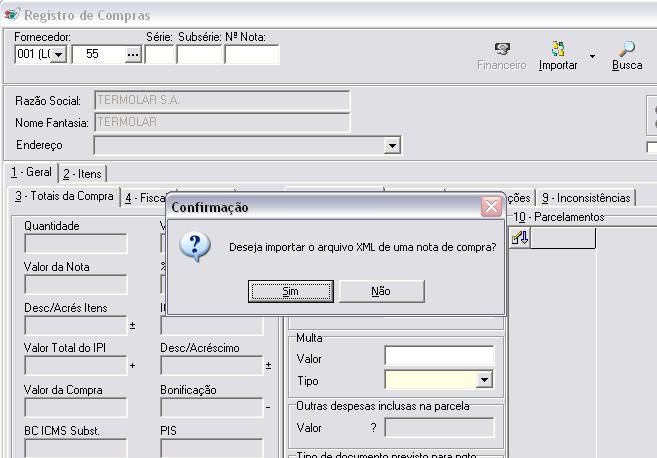Open the 4 - Fiscal tab
Screen dimensions: 657x458
point(145,198)
